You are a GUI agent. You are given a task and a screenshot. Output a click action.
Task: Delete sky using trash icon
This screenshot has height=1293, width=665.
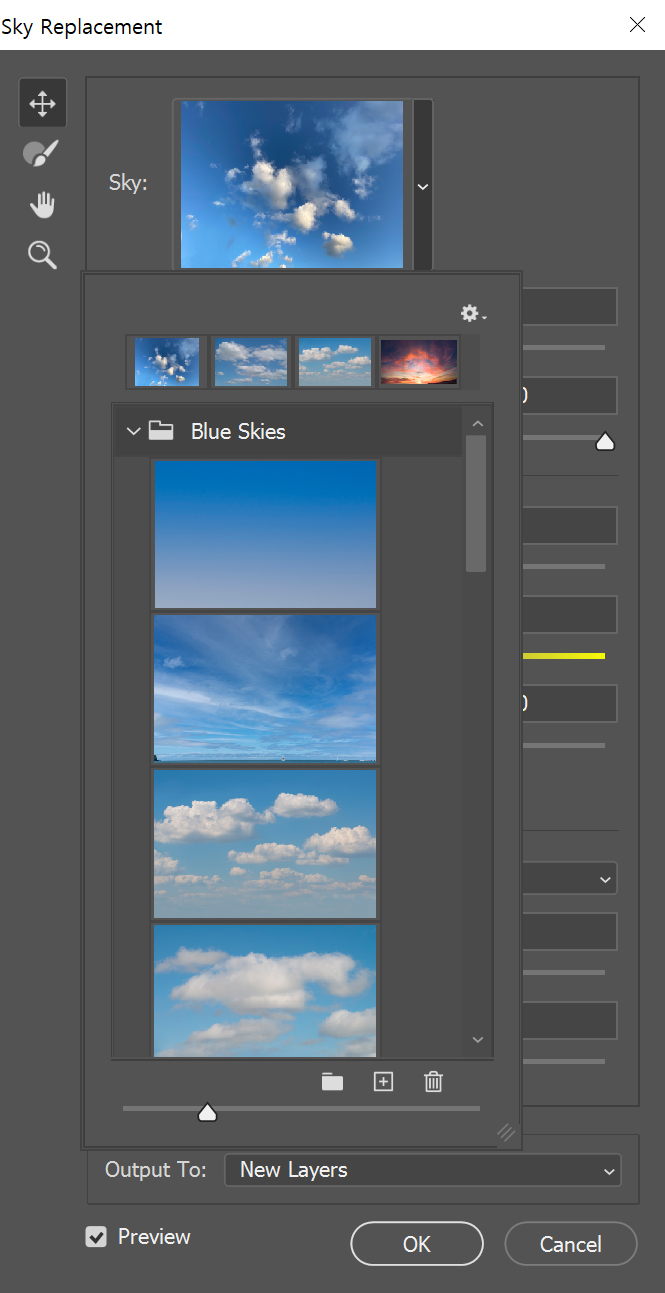(433, 1081)
